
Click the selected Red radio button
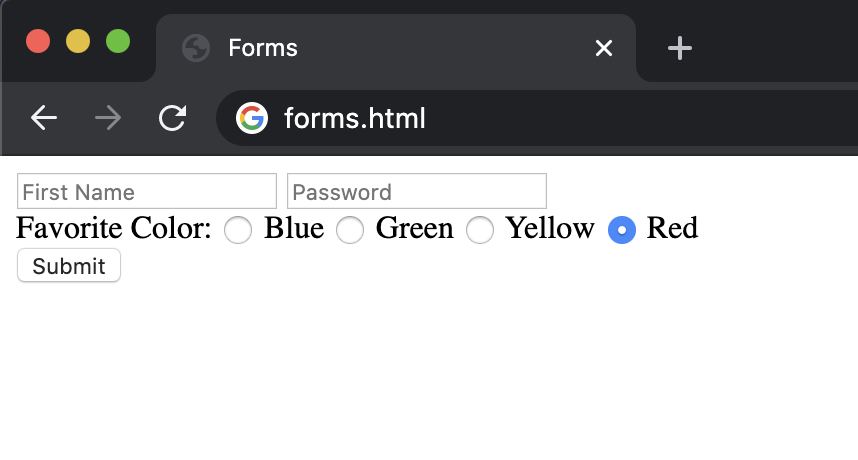[622, 230]
